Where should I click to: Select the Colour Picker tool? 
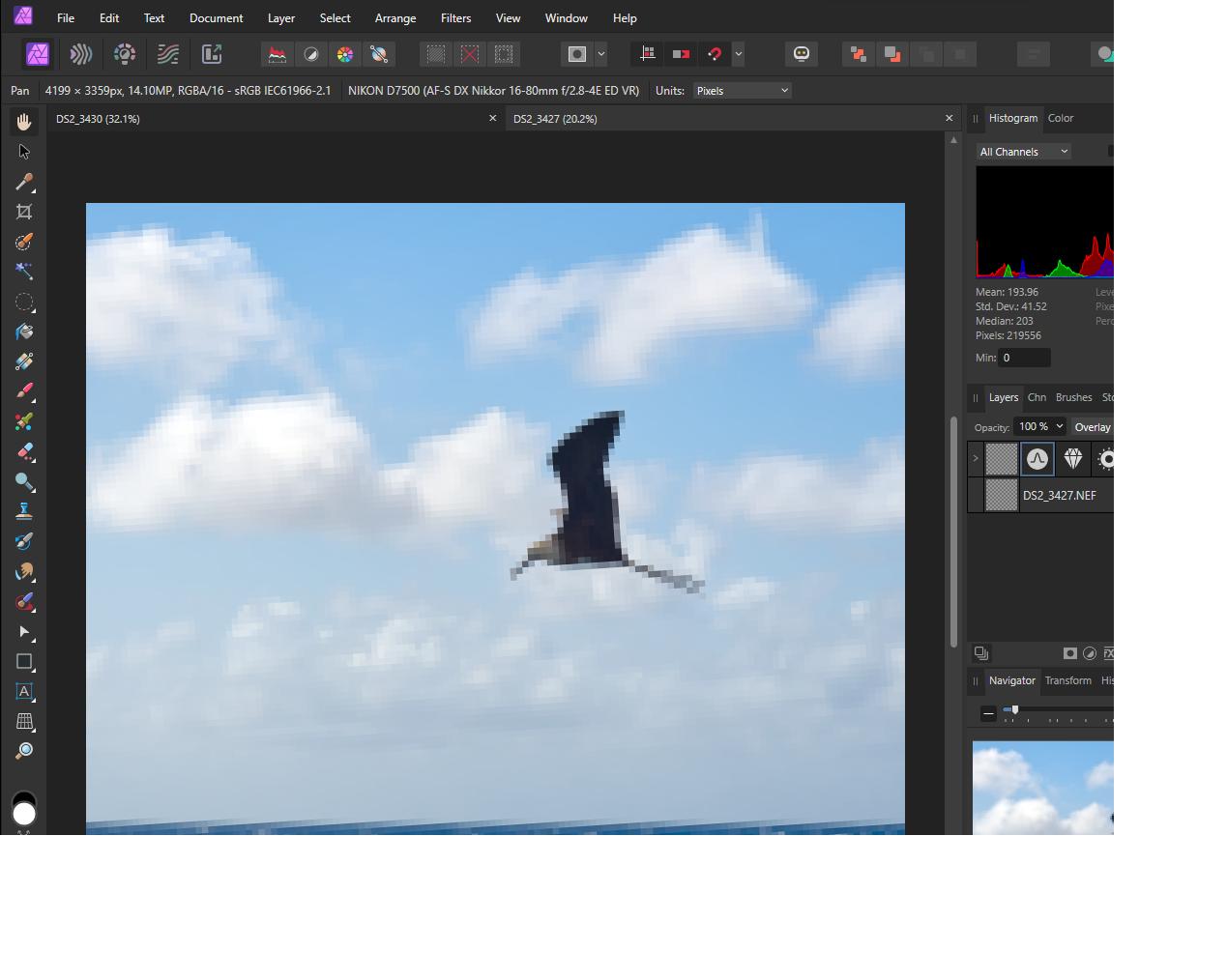tap(23, 180)
